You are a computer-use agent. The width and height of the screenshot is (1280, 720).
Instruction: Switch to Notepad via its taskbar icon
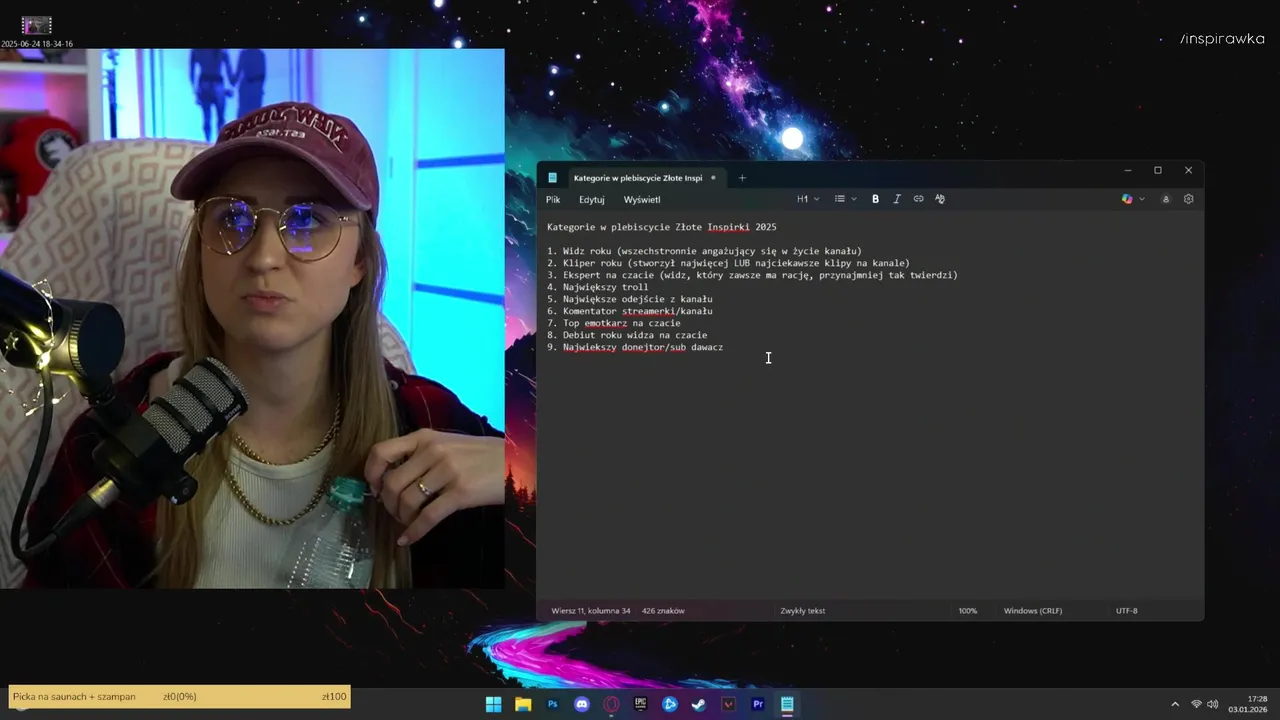pos(787,704)
